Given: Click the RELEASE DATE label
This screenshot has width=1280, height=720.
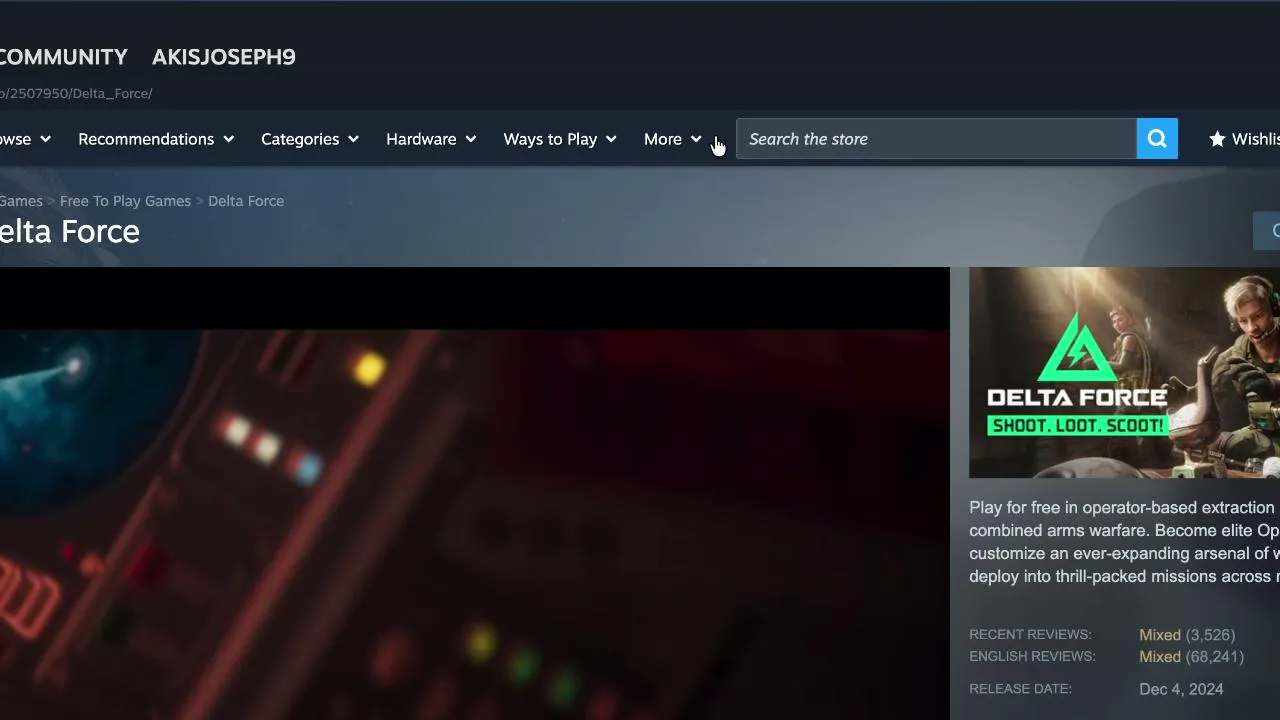Looking at the screenshot, I should [1020, 689].
